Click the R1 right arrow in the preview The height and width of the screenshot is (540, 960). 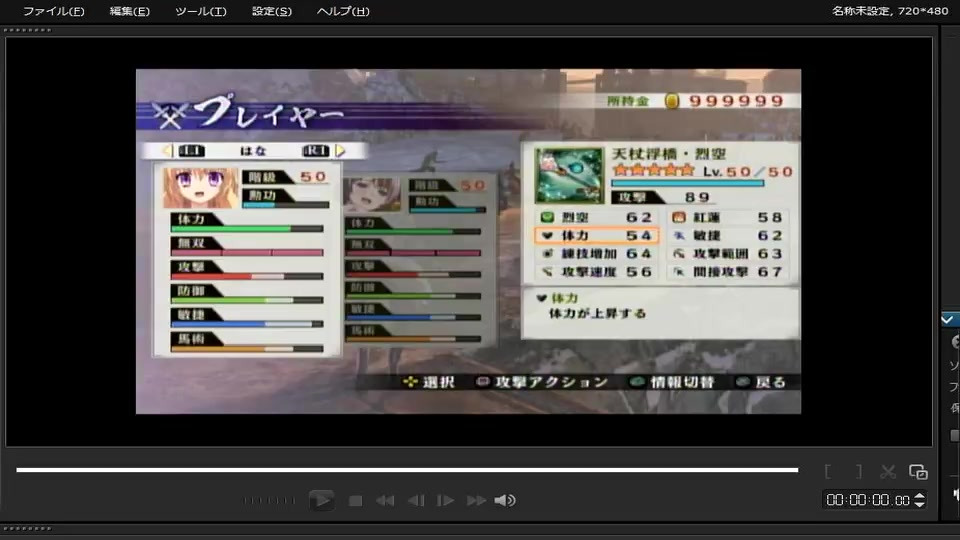pos(340,151)
